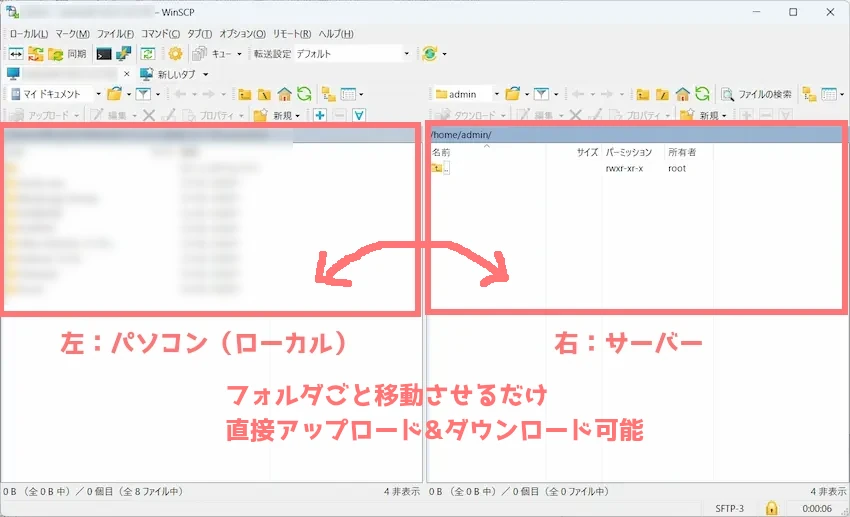
Task: Click the /home/admin/ path bar
Action: [x=635, y=134]
